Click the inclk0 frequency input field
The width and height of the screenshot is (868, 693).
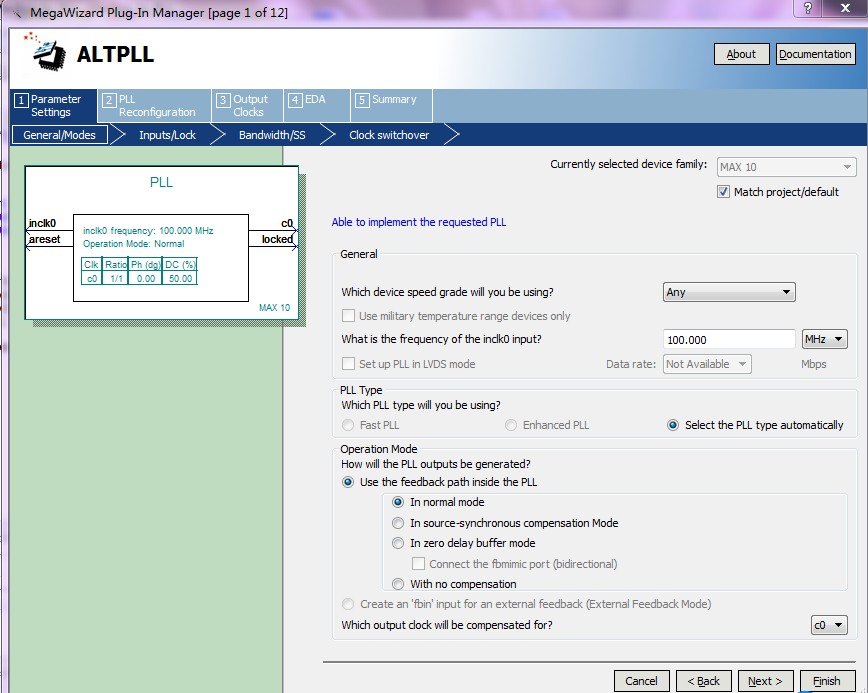pyautogui.click(x=729, y=339)
